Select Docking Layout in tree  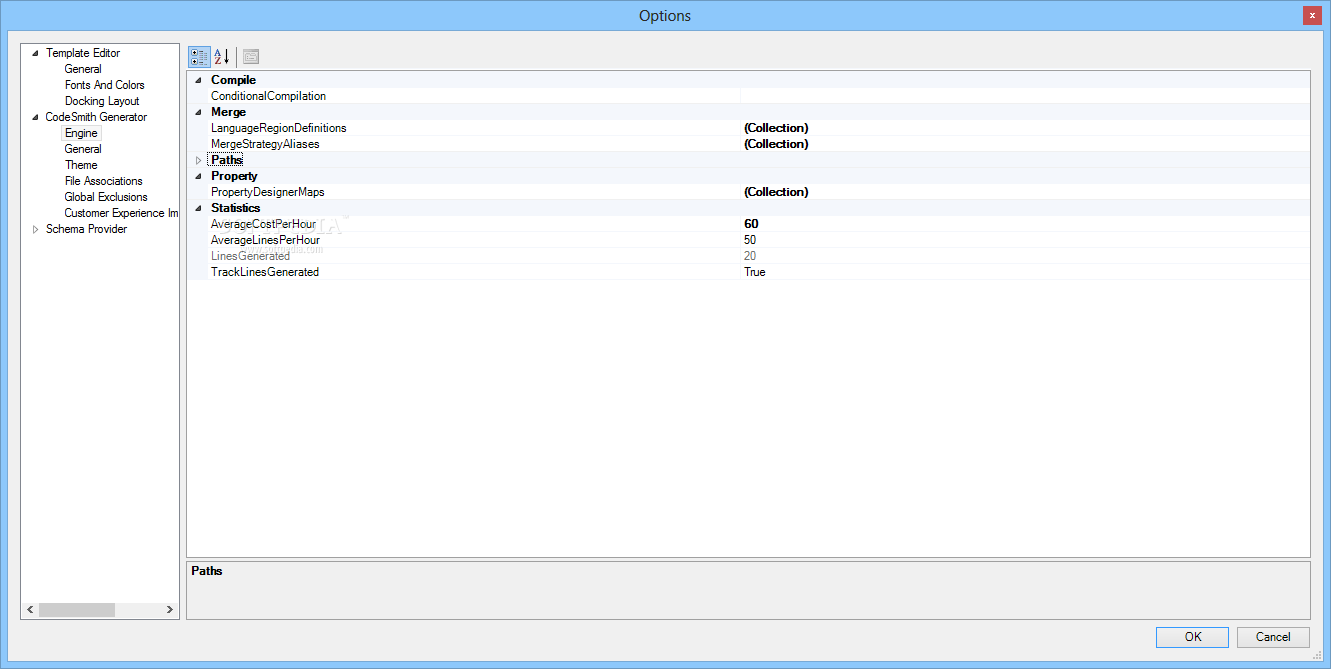point(102,101)
